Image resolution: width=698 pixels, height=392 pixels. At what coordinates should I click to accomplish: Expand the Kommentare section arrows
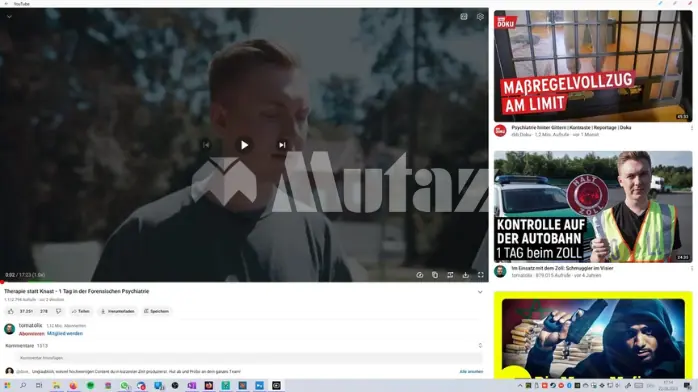tap(480, 346)
